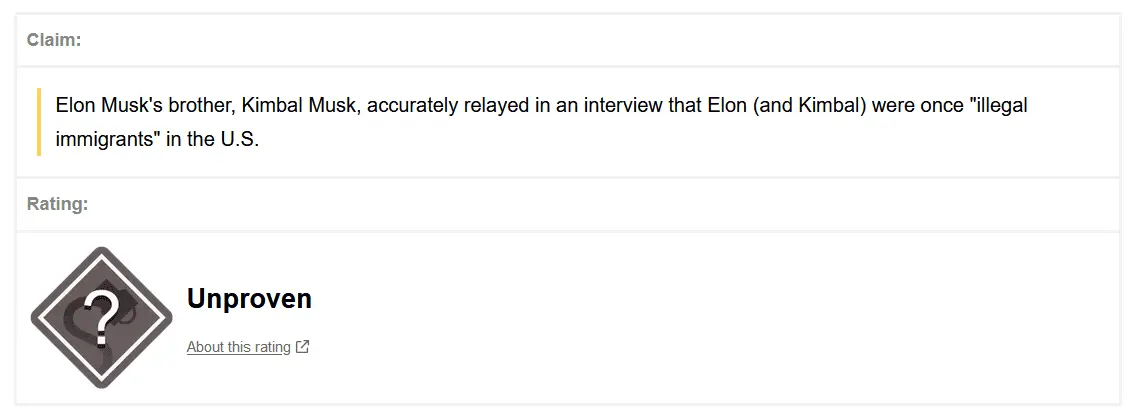This screenshot has height=417, width=1132.
Task: Click the yellow bar beside the claim quote
Action: tap(39, 122)
